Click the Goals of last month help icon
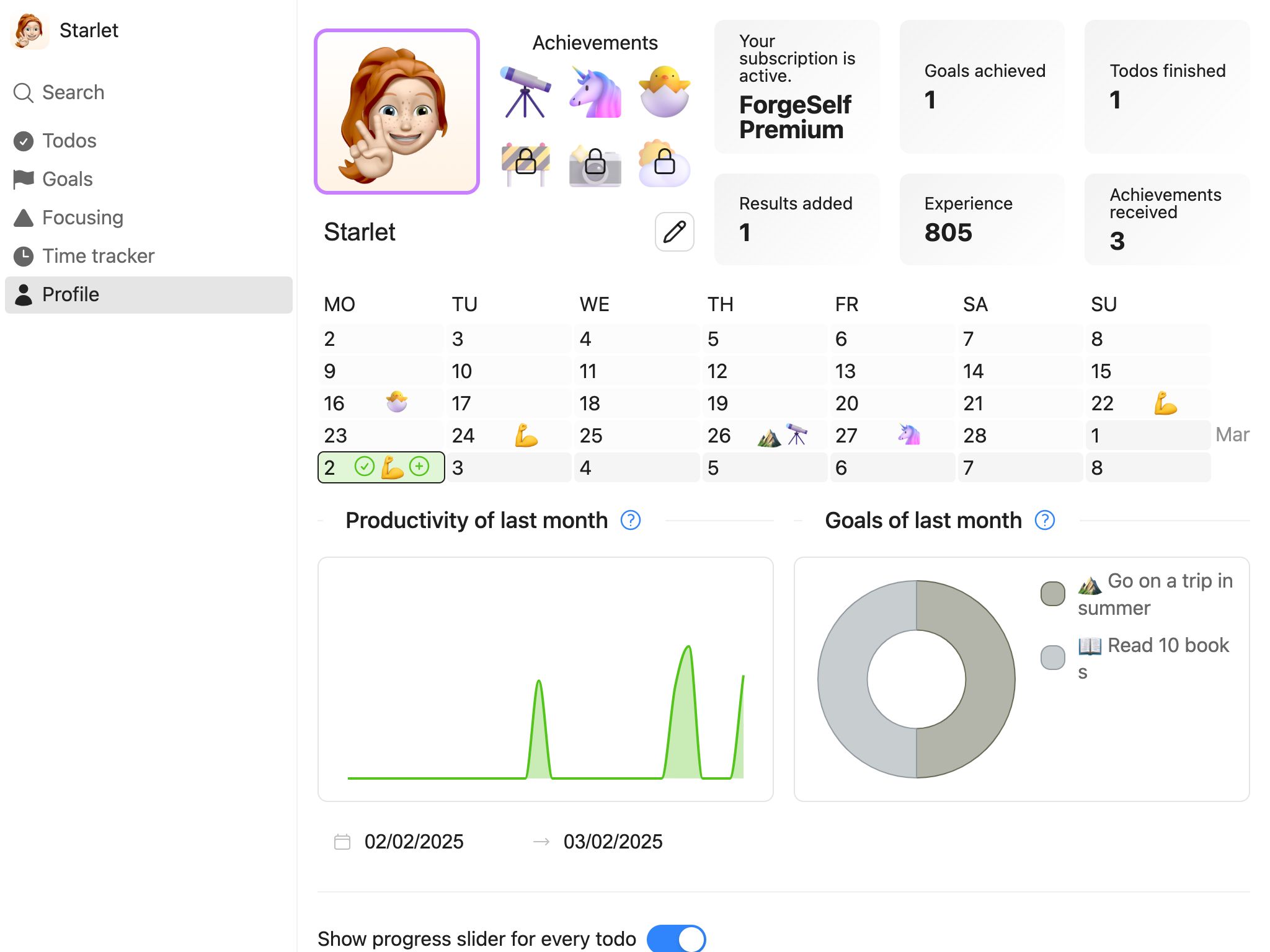Screen dimensions: 1270x952 click(x=1045, y=521)
